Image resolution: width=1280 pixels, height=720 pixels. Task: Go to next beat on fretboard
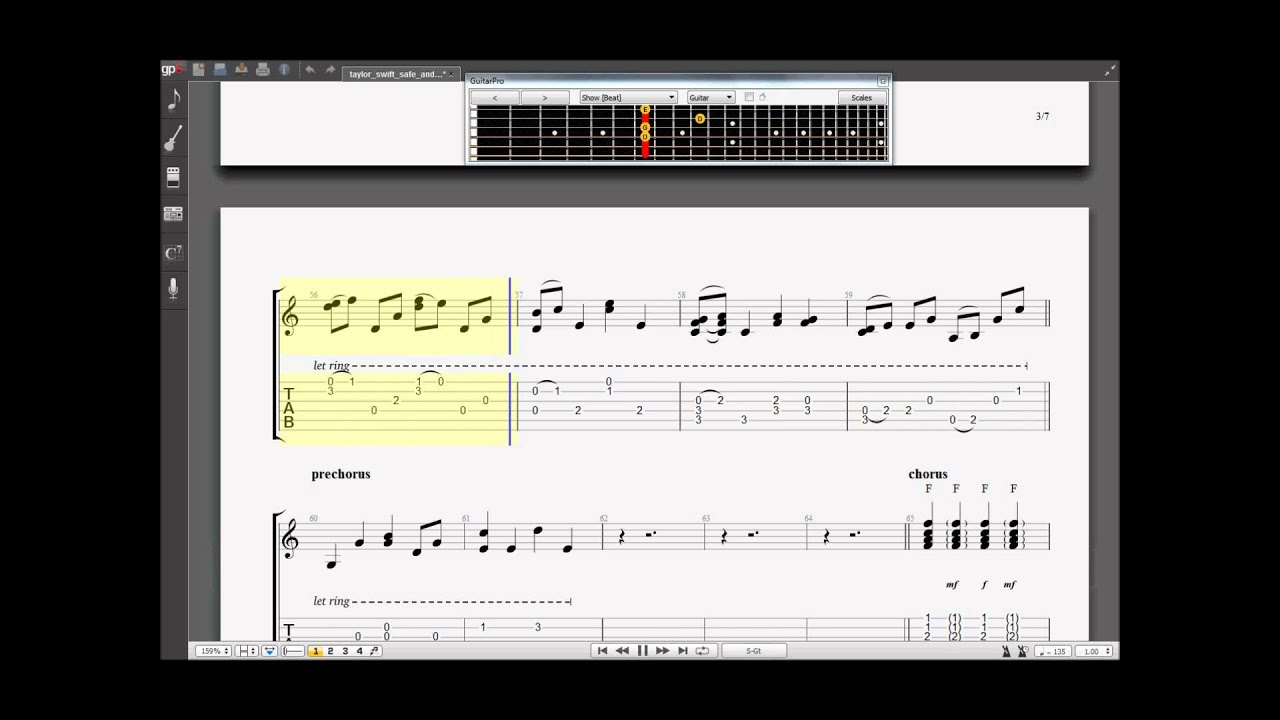544,98
